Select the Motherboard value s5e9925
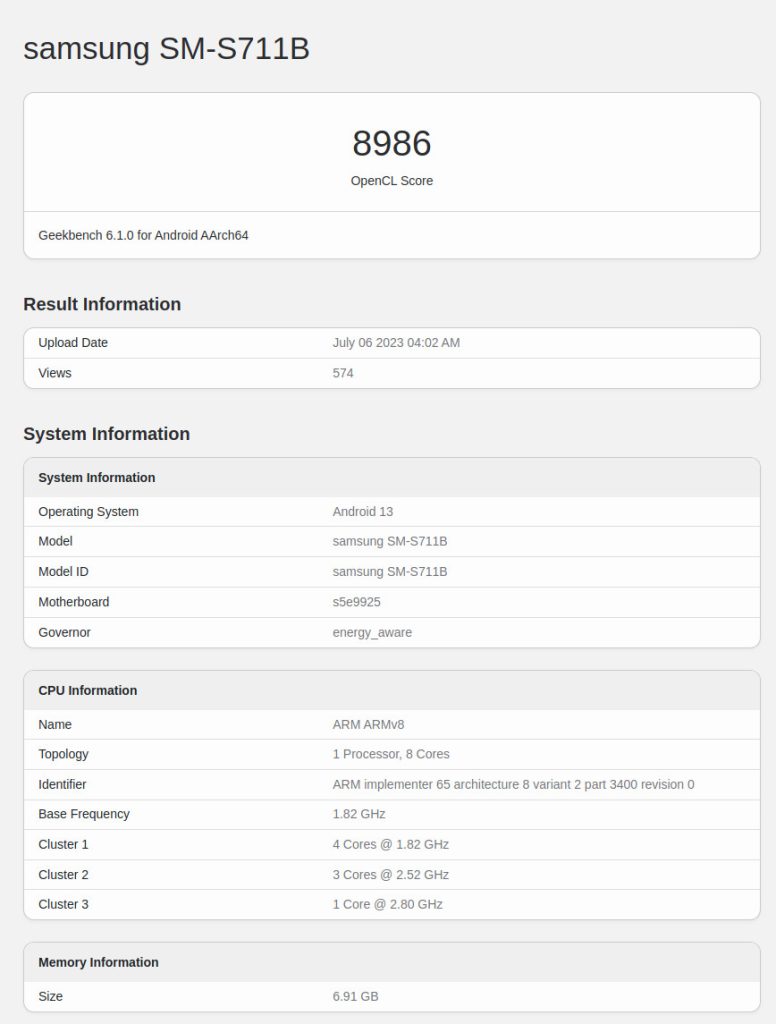776x1024 pixels. 357,602
